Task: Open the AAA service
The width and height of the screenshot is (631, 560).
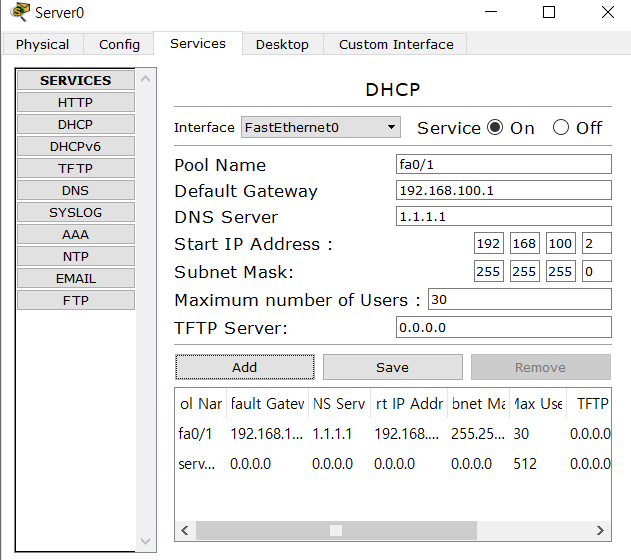Action: coord(76,234)
